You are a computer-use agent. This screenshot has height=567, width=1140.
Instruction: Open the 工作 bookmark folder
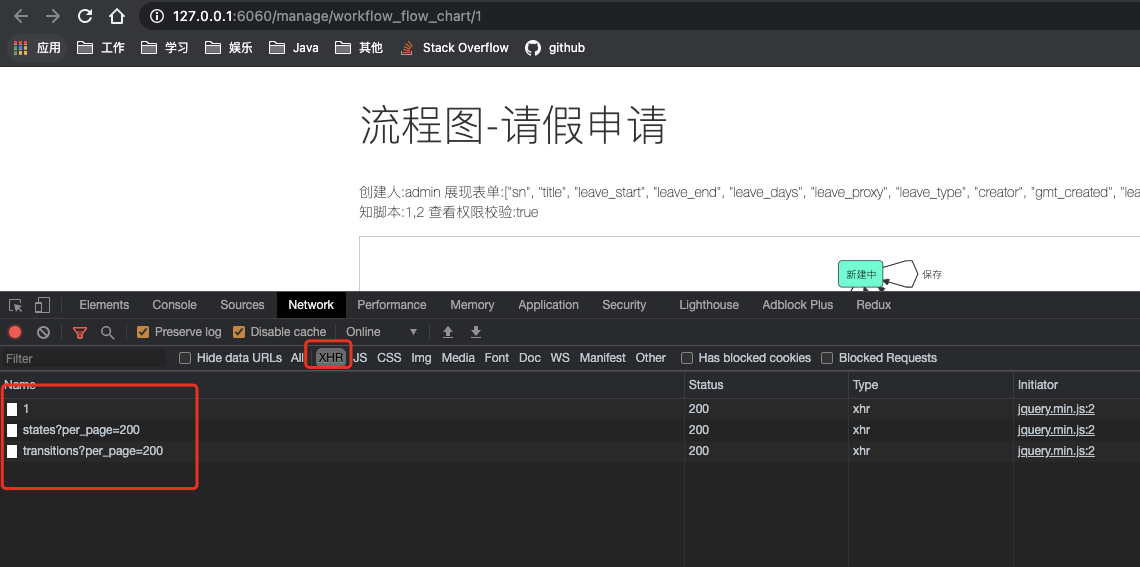point(101,48)
